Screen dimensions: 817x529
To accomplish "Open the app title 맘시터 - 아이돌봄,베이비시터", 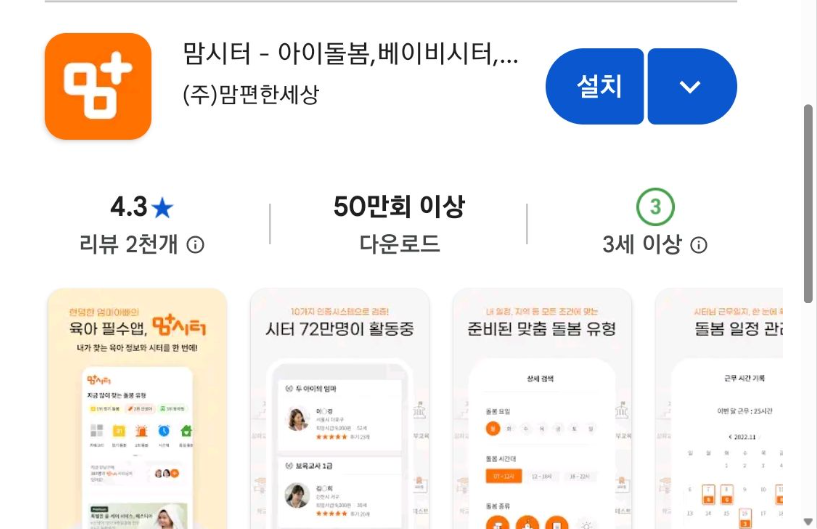I will click(x=350, y=53).
